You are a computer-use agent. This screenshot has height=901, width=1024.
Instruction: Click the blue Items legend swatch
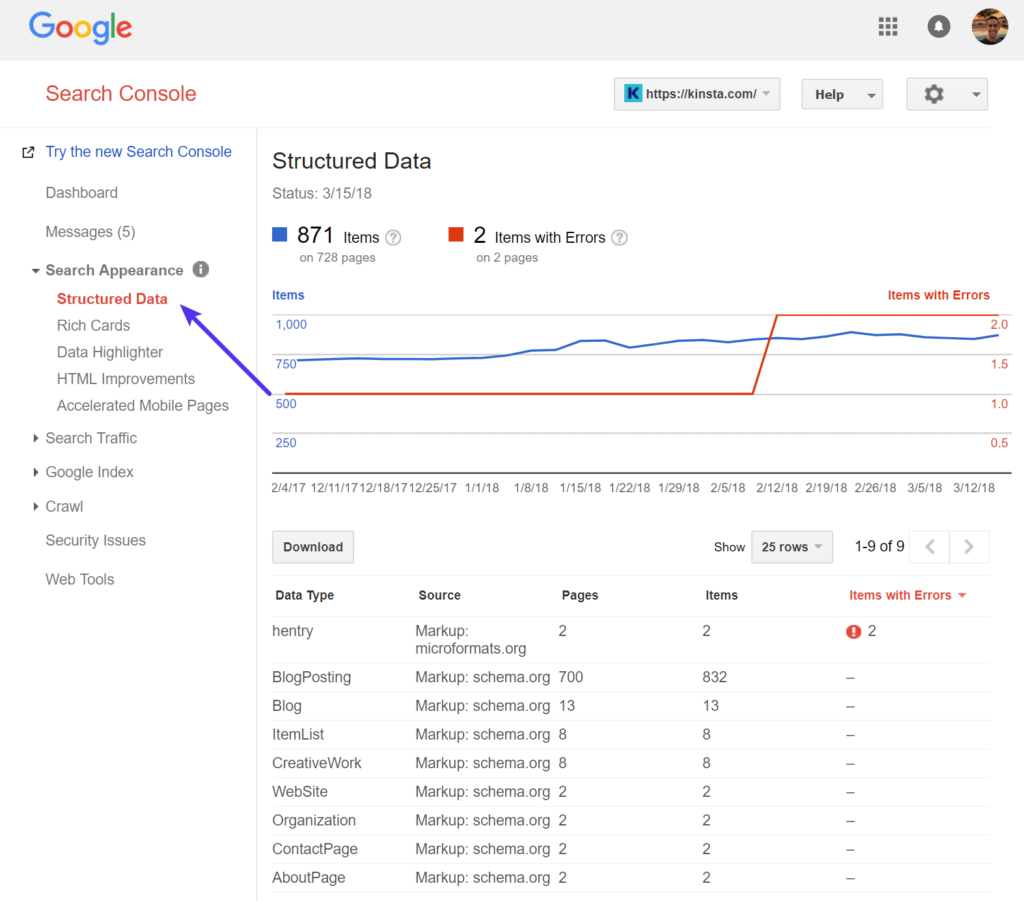(280, 236)
